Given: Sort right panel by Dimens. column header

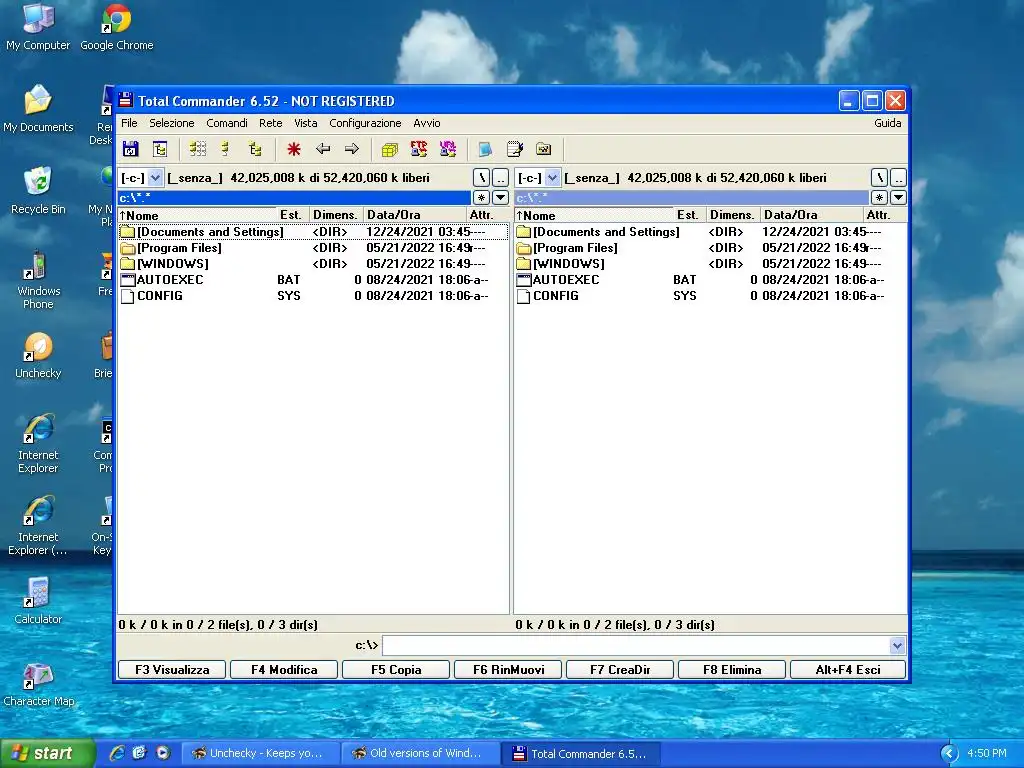Looking at the screenshot, I should [x=733, y=215].
